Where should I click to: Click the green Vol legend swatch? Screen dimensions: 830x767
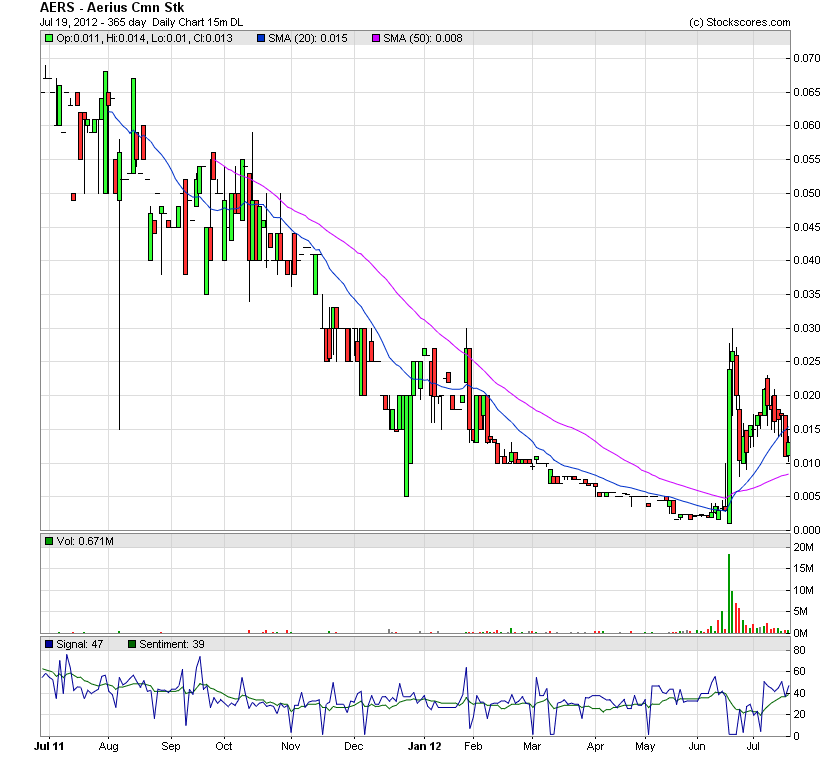coord(49,541)
